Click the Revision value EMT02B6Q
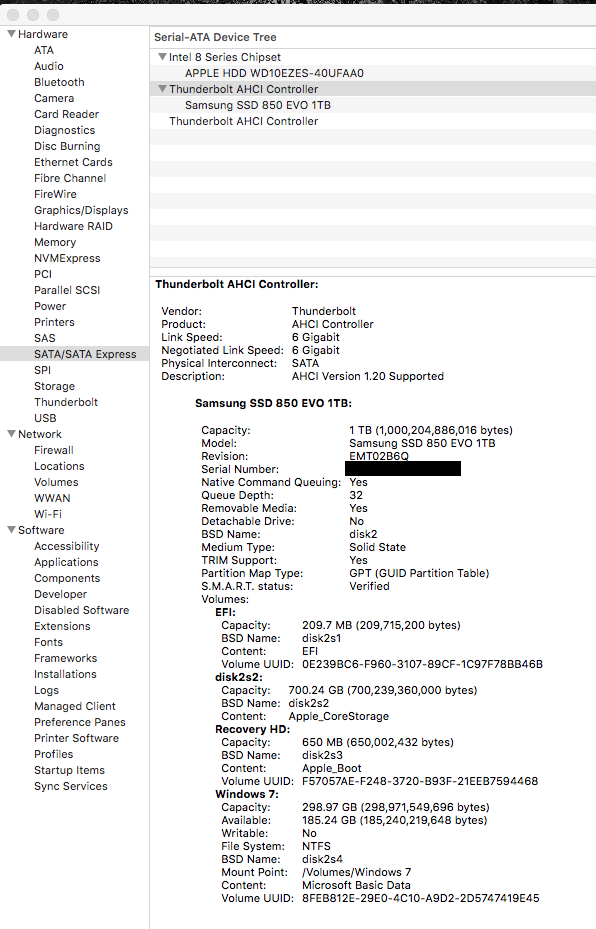This screenshot has width=596, height=929. (x=379, y=456)
